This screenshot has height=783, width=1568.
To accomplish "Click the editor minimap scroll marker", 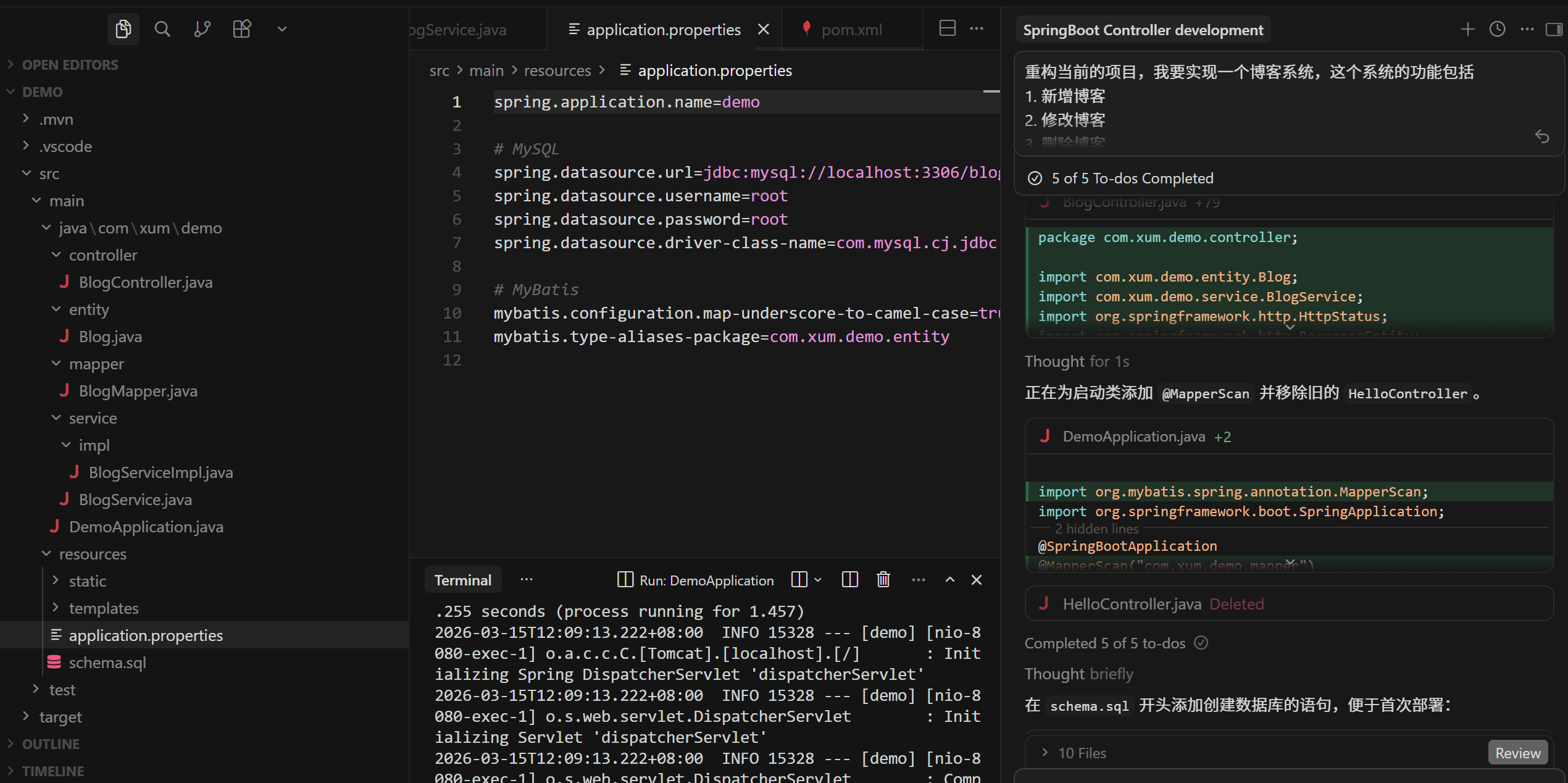I will pos(991,92).
